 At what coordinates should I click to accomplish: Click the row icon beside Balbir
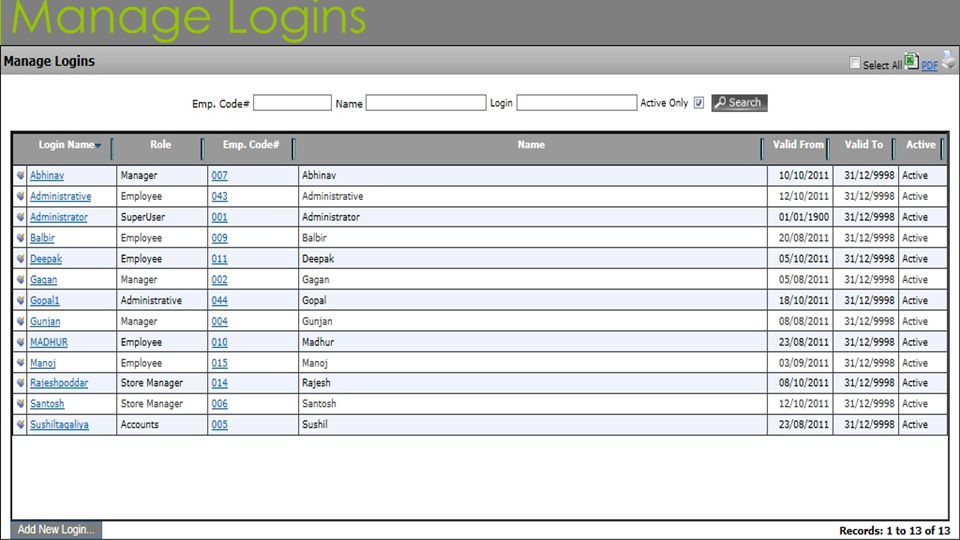tap(21, 238)
